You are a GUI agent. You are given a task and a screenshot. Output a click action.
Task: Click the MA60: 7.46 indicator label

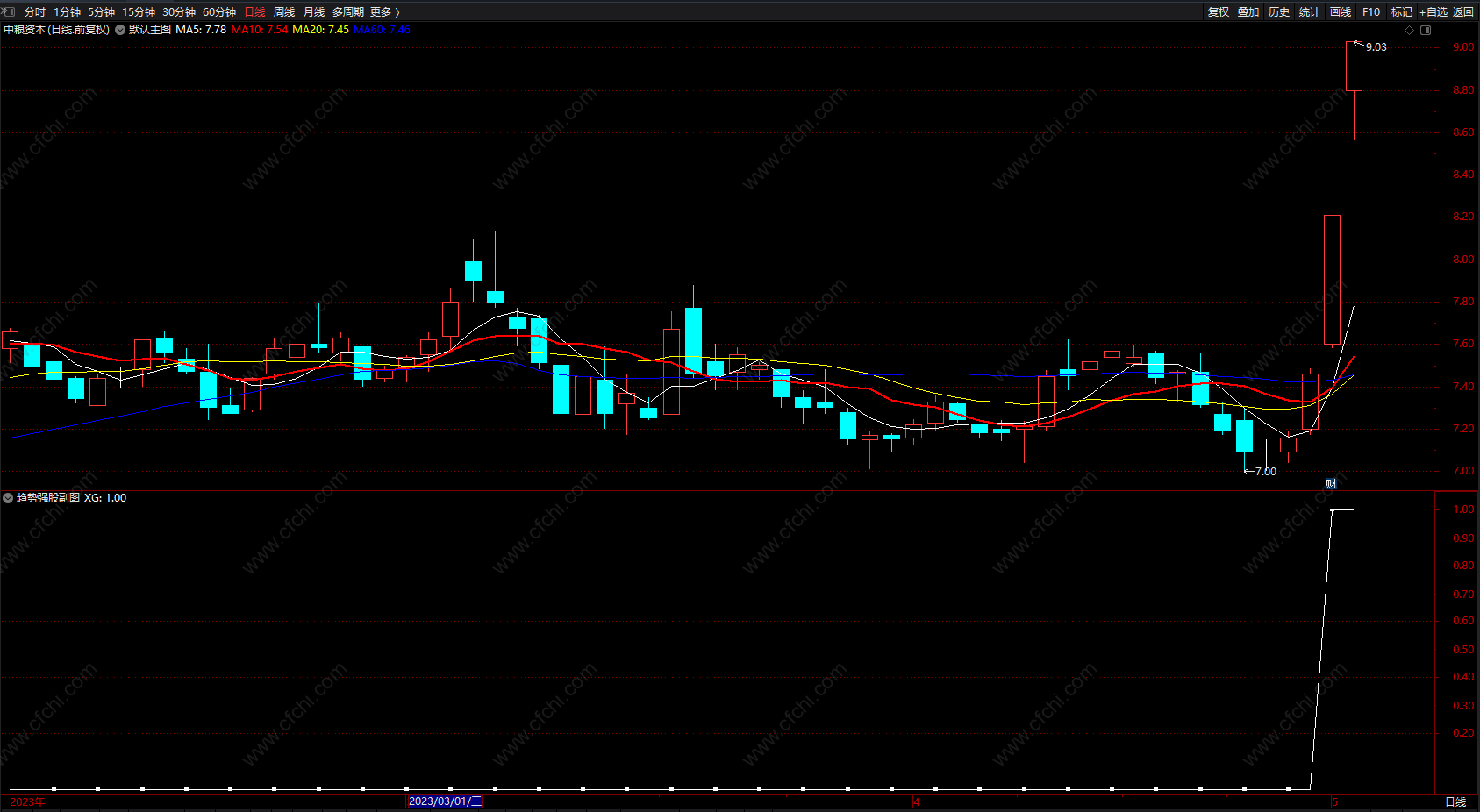[x=382, y=30]
